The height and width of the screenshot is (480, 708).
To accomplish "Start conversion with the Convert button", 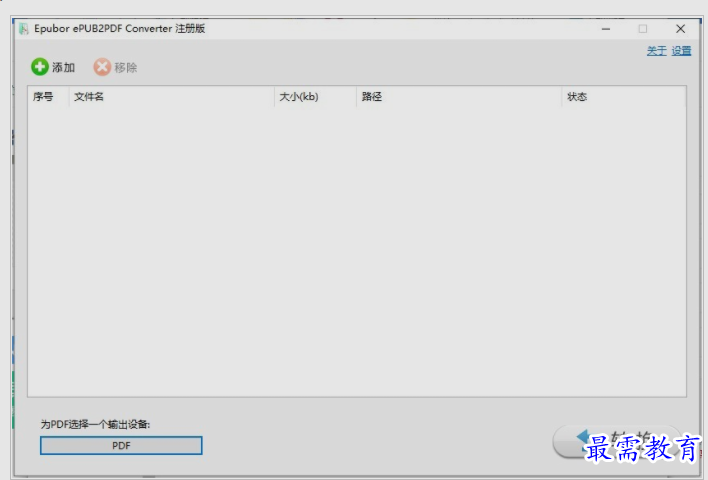I will 618,443.
